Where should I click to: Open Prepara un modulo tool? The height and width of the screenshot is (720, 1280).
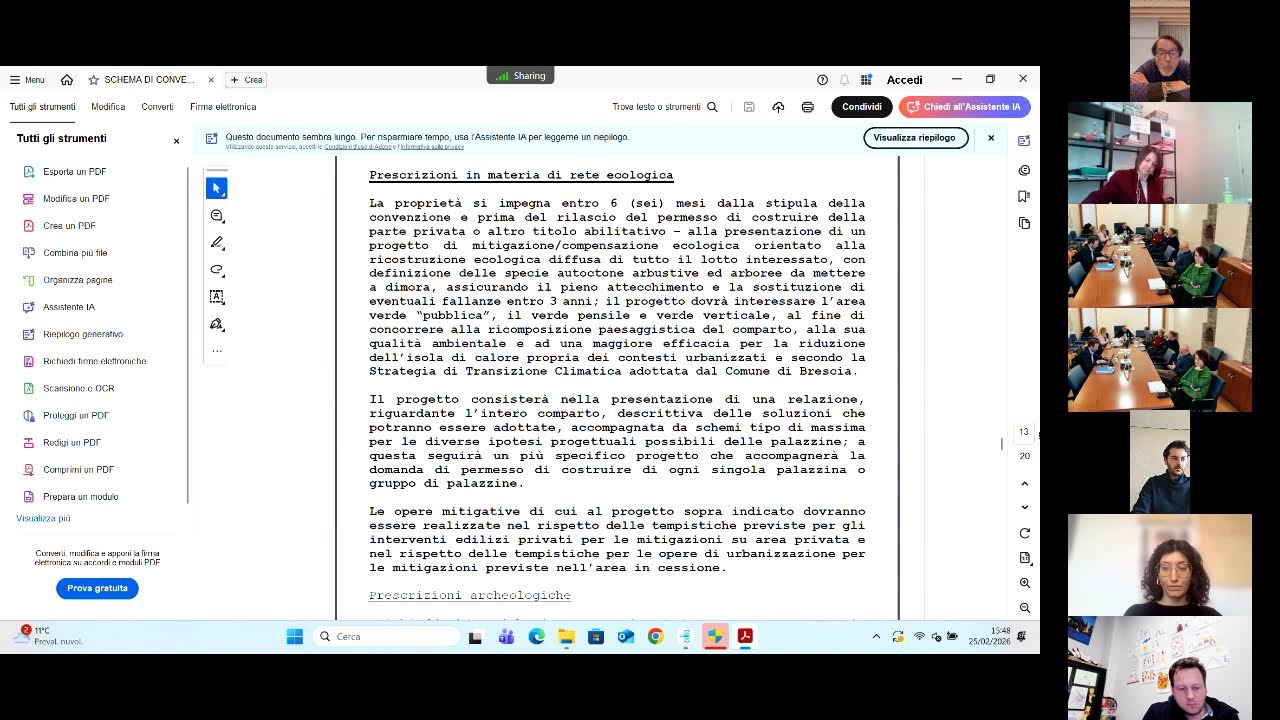tap(80, 496)
